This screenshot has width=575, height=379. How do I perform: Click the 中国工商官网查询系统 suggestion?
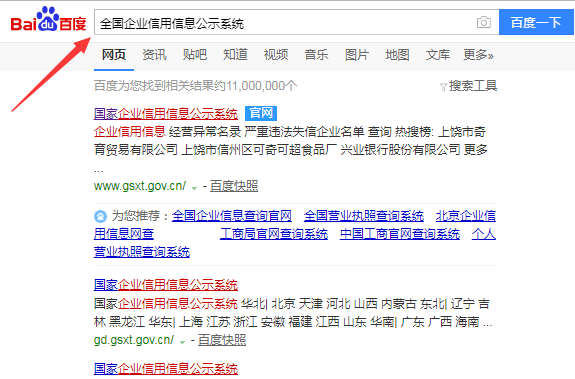click(400, 234)
